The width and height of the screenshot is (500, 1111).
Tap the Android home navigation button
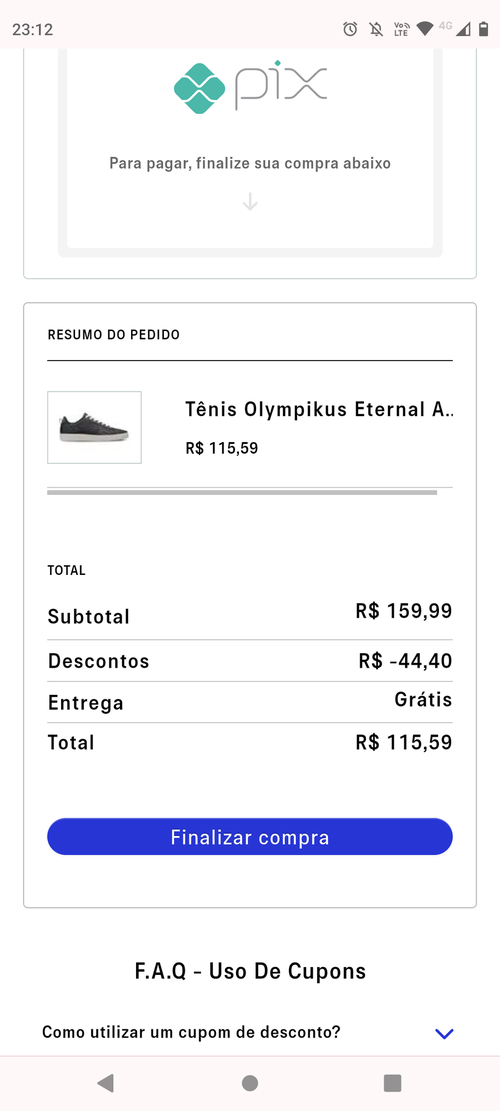click(x=250, y=1083)
